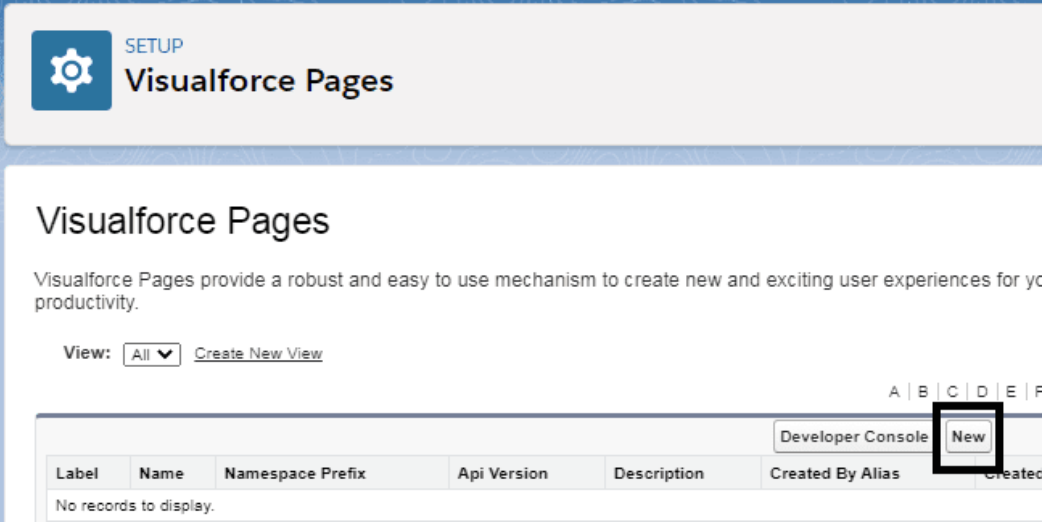Open the Developer Console
The image size is (1046, 528).
[x=854, y=437]
